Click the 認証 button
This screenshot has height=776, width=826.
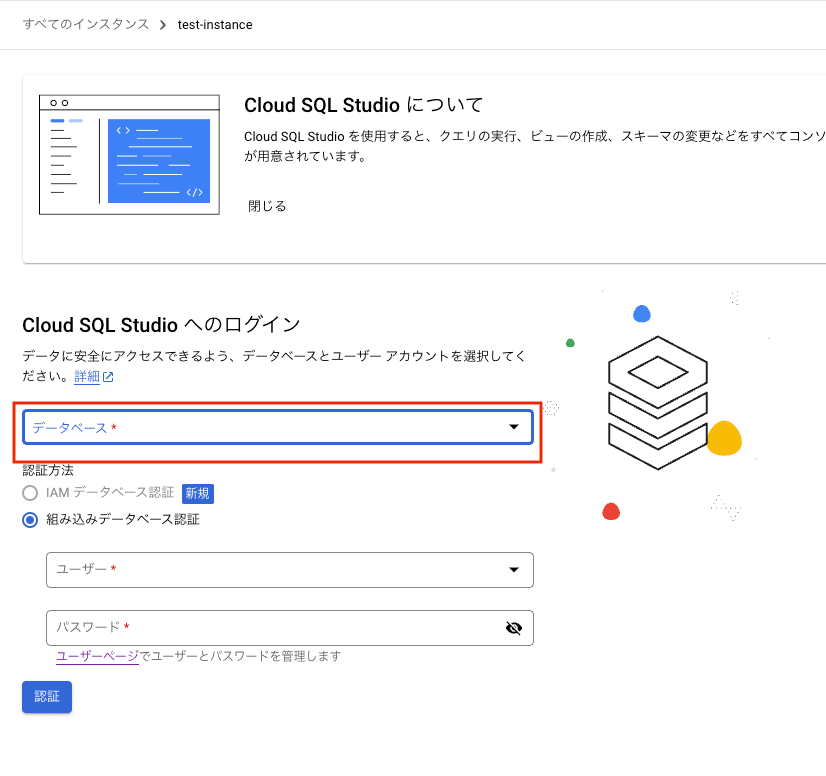47,696
